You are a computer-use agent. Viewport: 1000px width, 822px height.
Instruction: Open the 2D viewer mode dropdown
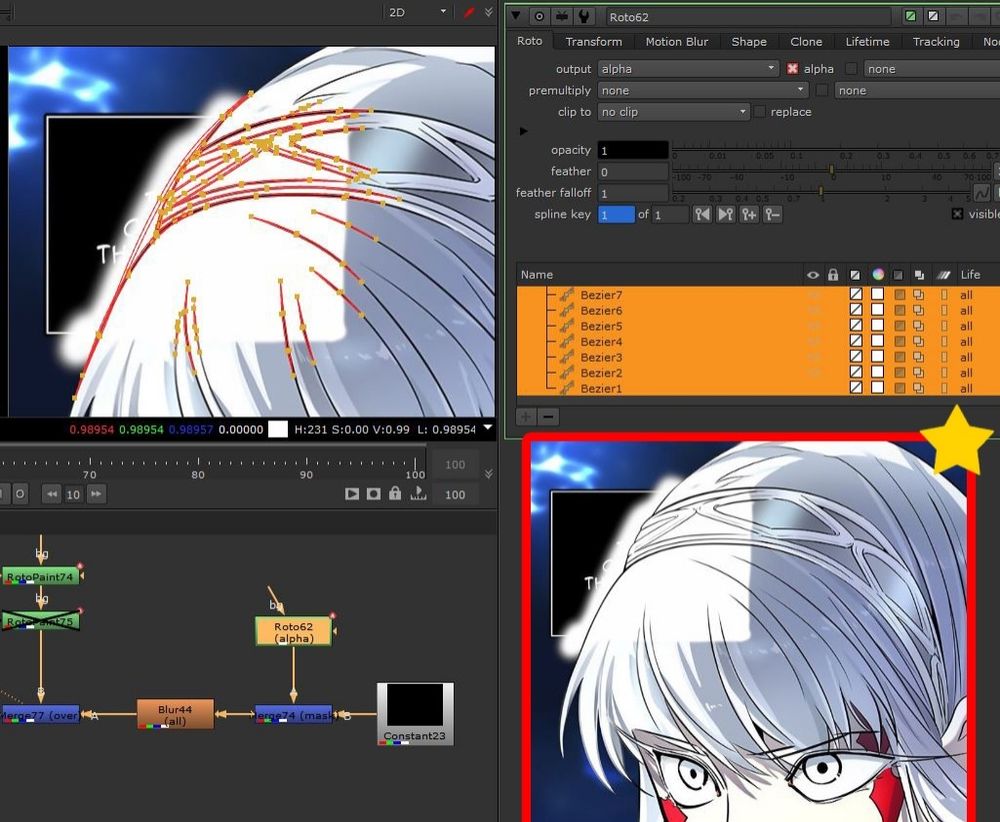click(418, 12)
